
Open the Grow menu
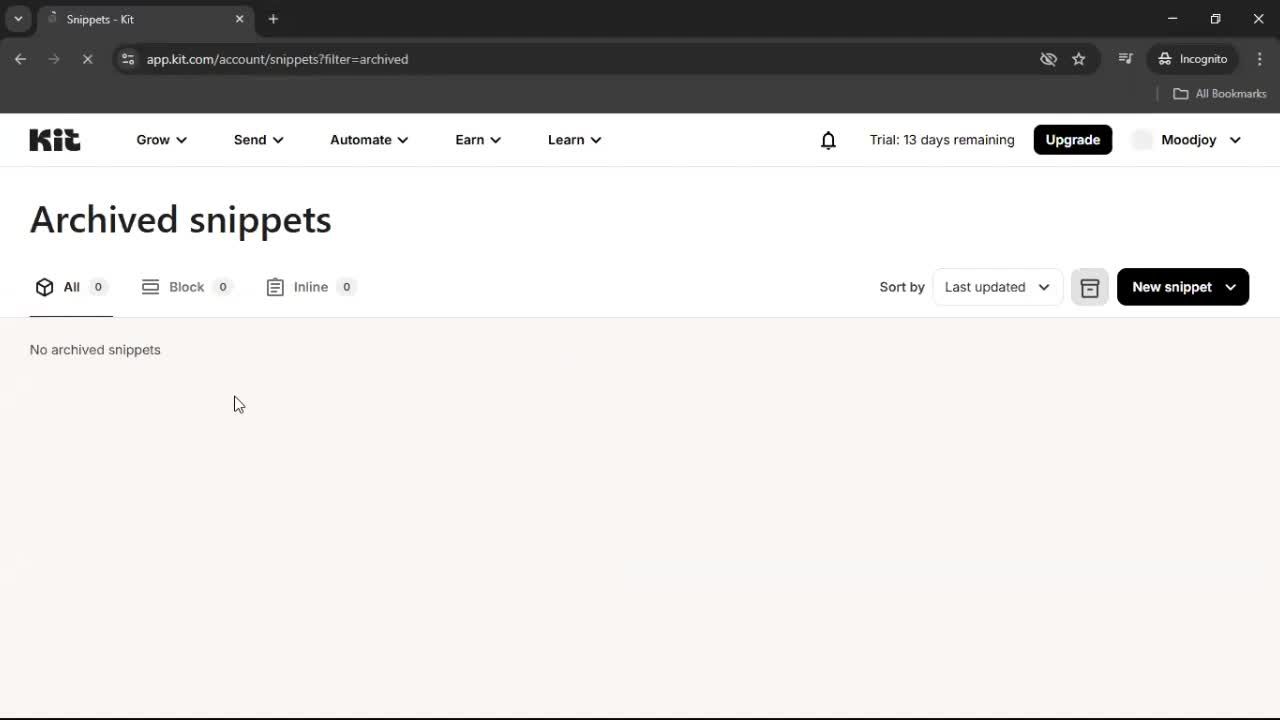coord(161,140)
